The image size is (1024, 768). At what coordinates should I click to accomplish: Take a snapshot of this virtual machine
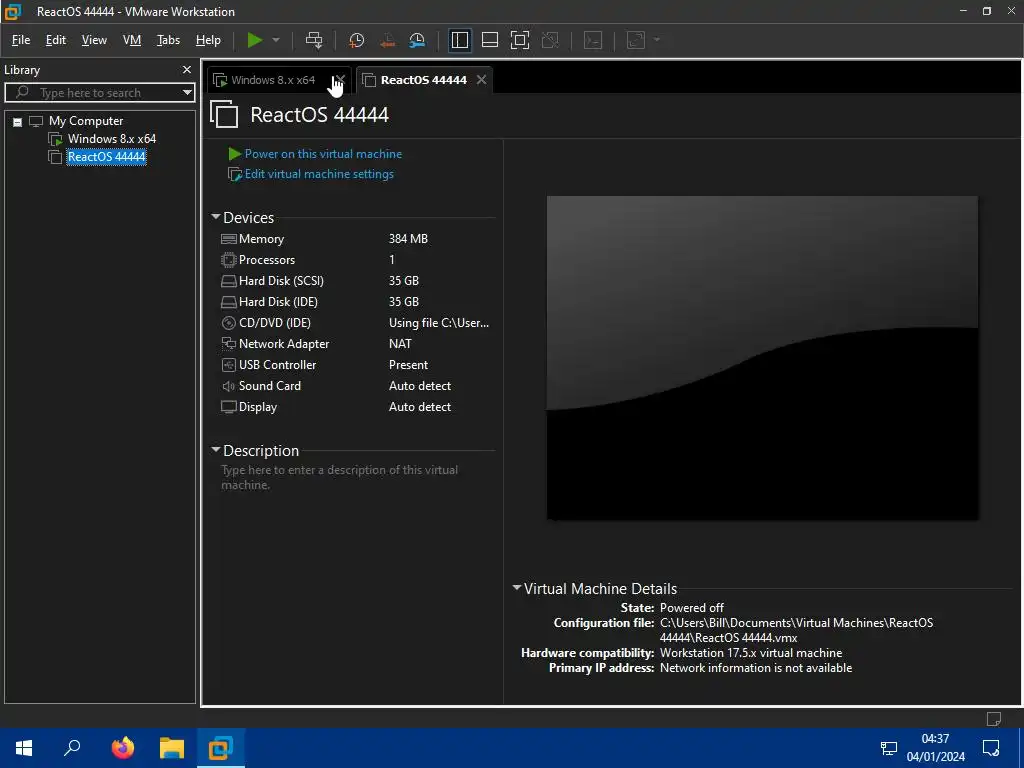pyautogui.click(x=357, y=40)
